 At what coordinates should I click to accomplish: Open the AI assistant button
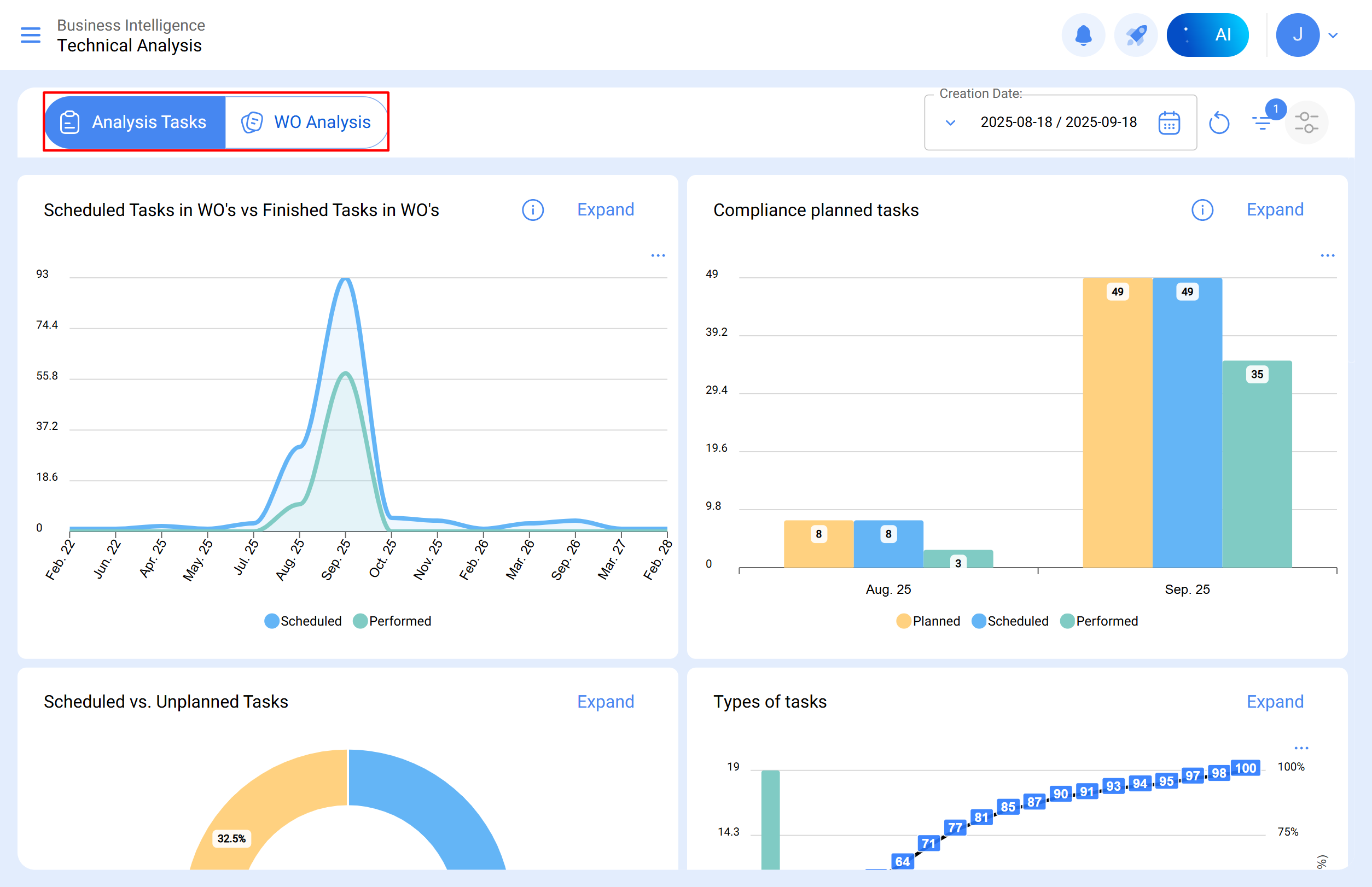coord(1207,35)
